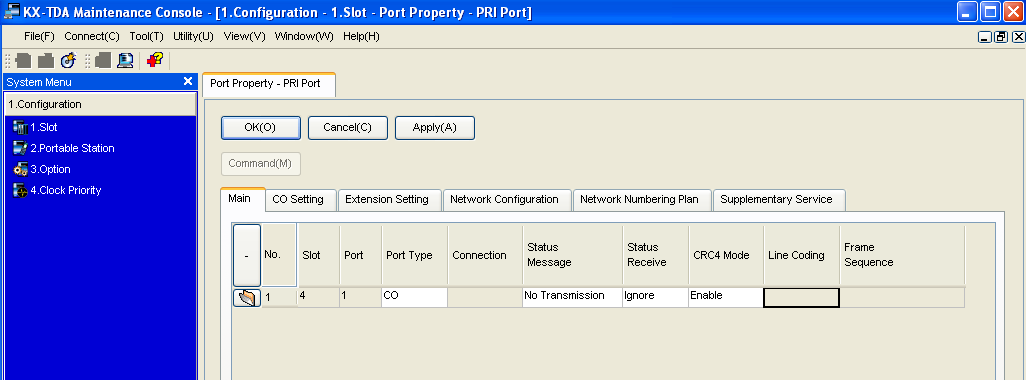Image resolution: width=1026 pixels, height=380 pixels.
Task: Click the second gray toolbar icon
Action: point(46,61)
